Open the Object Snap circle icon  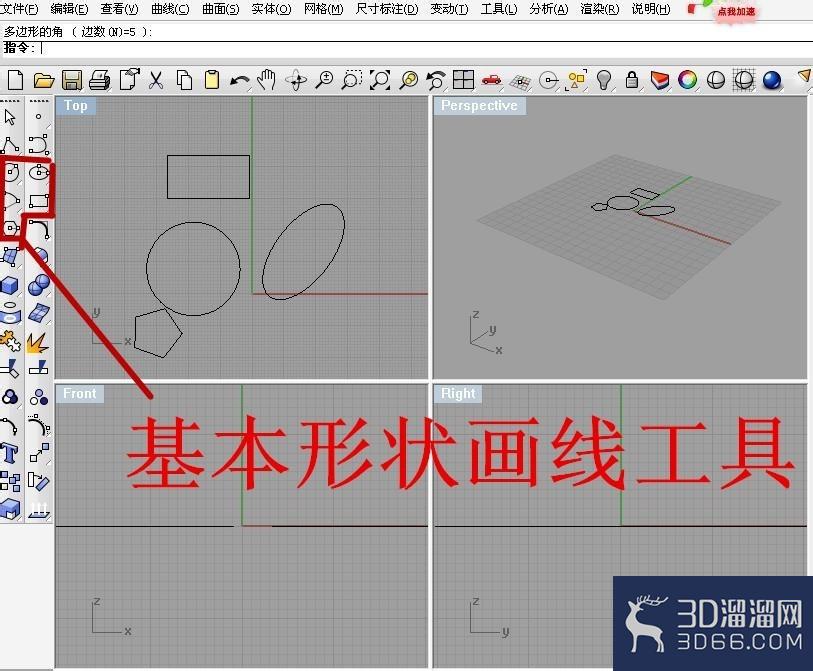(x=548, y=80)
